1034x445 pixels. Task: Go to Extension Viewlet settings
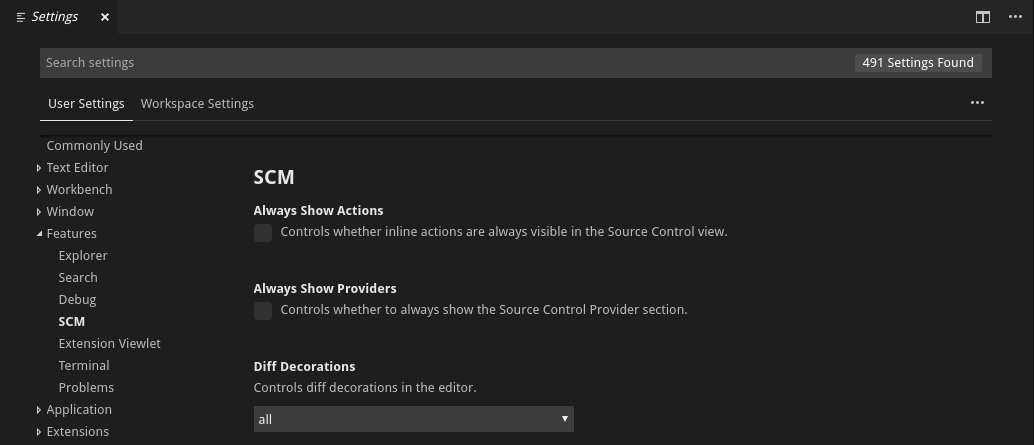point(109,343)
